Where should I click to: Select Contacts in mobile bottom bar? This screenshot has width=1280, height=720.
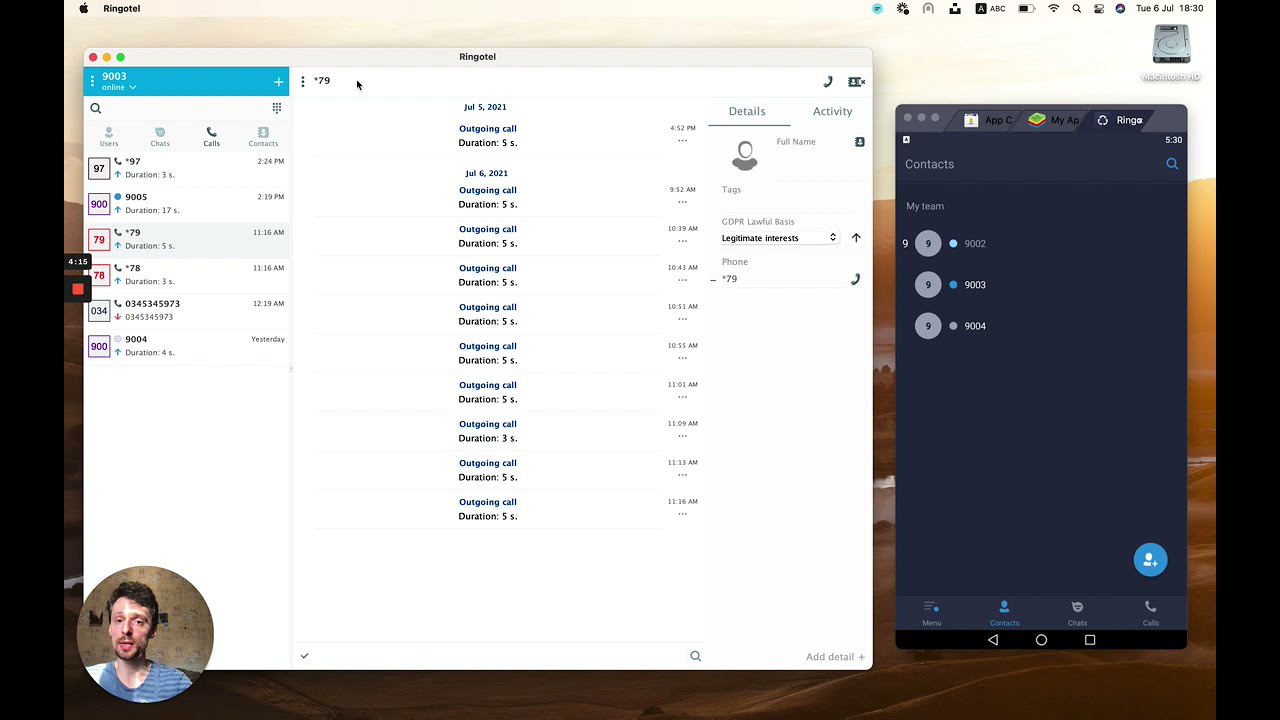click(1004, 613)
